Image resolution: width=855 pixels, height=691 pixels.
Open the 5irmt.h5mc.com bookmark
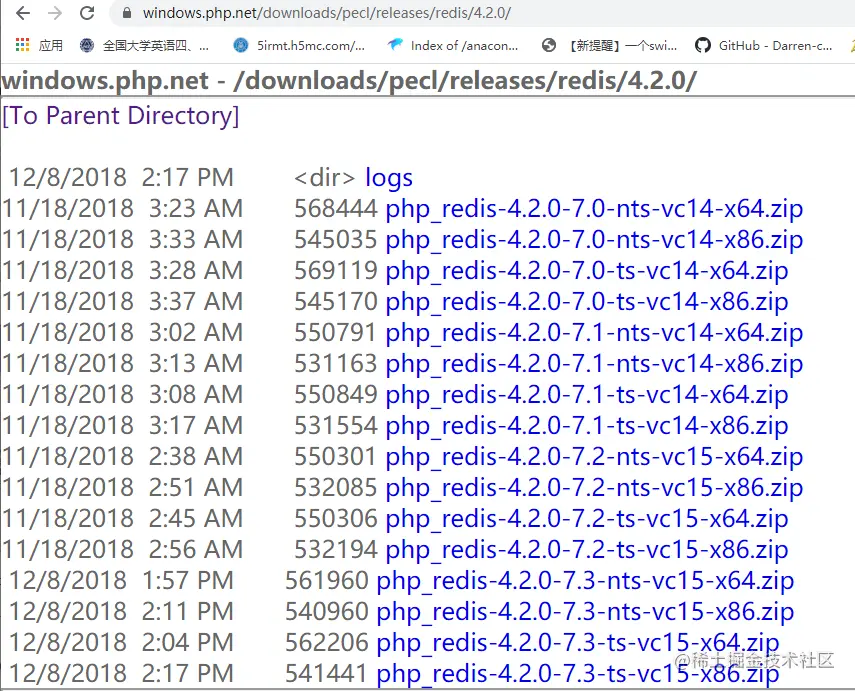(x=299, y=45)
